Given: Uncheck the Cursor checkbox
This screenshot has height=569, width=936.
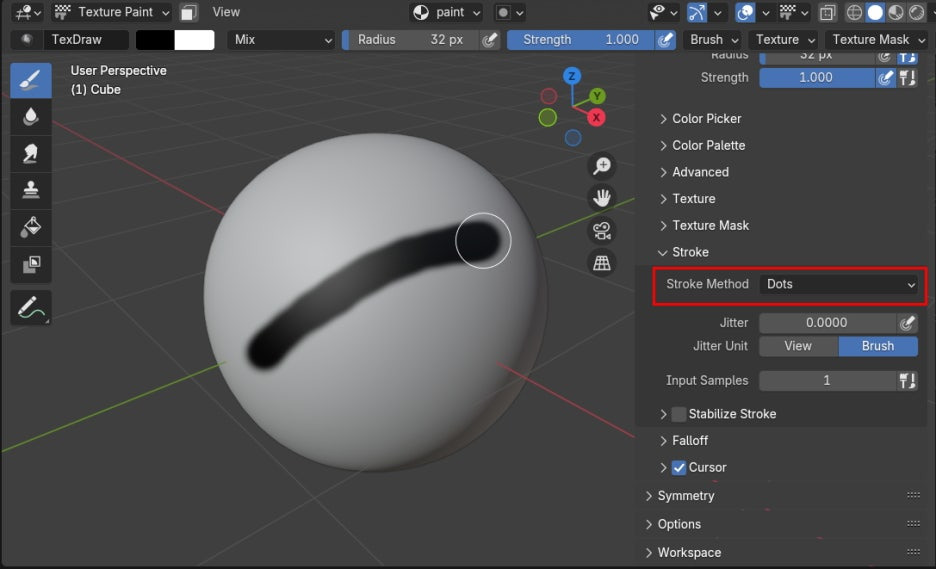Looking at the screenshot, I should point(679,467).
